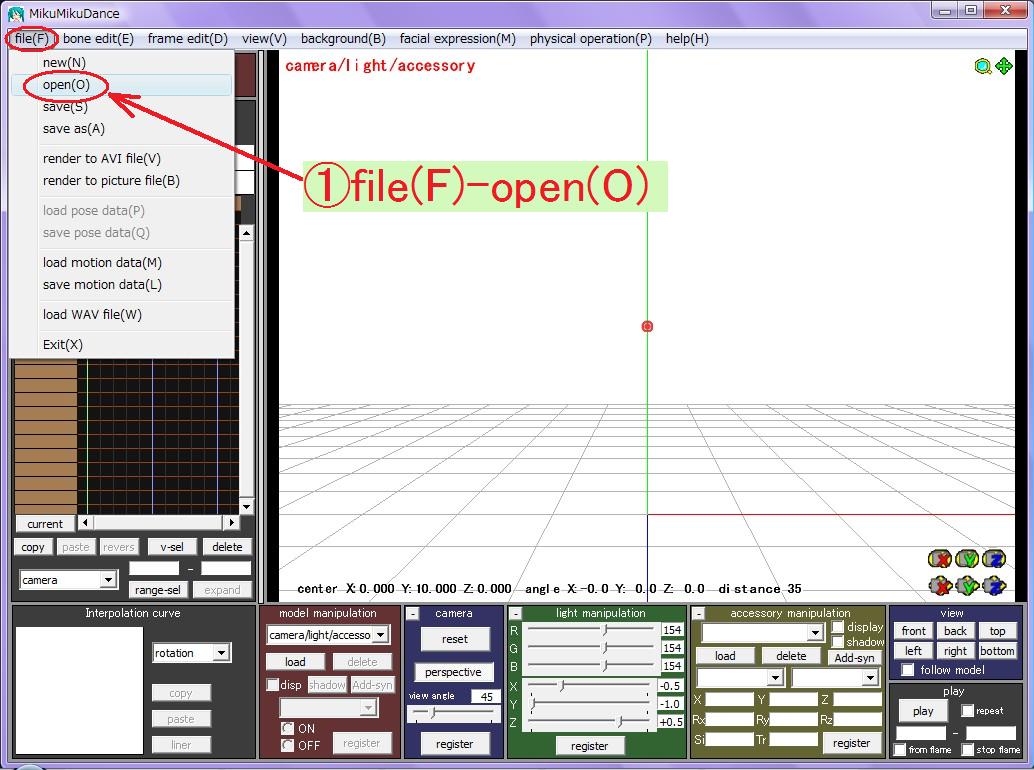The width and height of the screenshot is (1034, 770).
Task: Select the OFF radio button
Action: pyautogui.click(x=288, y=745)
